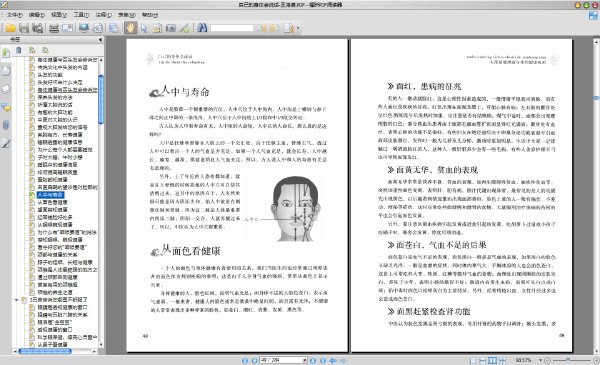
Task: Select the arrow Select tool
Action: pyautogui.click(x=144, y=28)
